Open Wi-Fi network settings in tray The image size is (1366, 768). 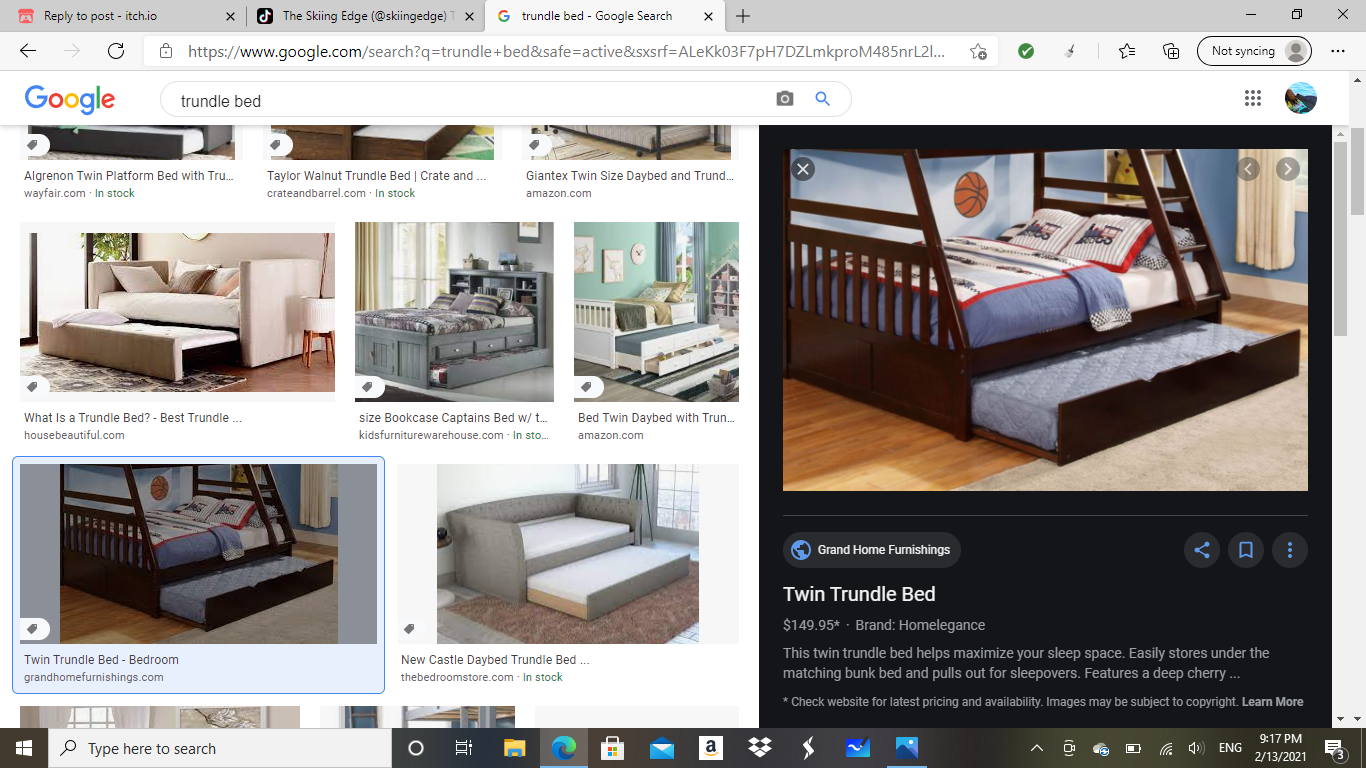click(1165, 748)
